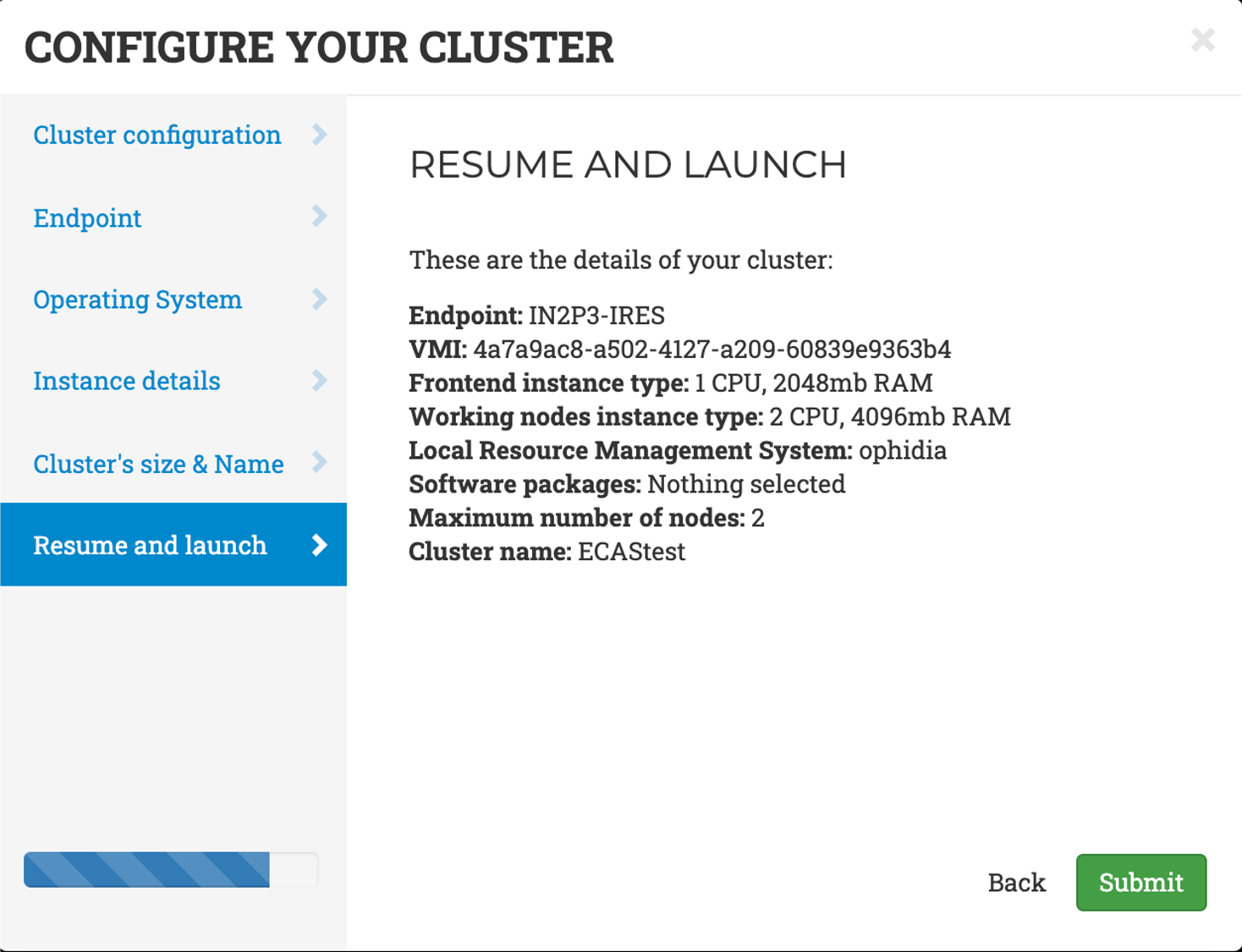Select the Resume and launch step
Image resolution: width=1242 pixels, height=952 pixels.
click(149, 545)
